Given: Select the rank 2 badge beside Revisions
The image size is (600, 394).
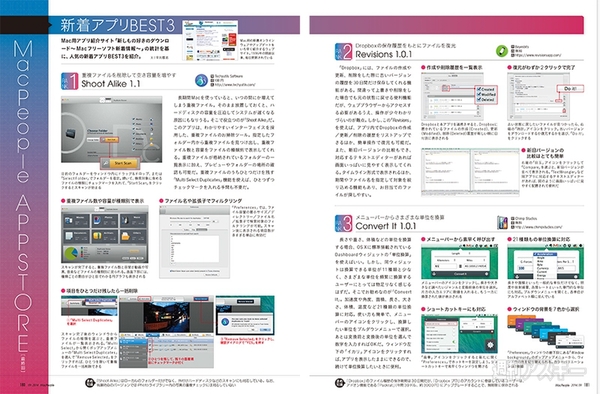Looking at the screenshot, I should tap(343, 51).
